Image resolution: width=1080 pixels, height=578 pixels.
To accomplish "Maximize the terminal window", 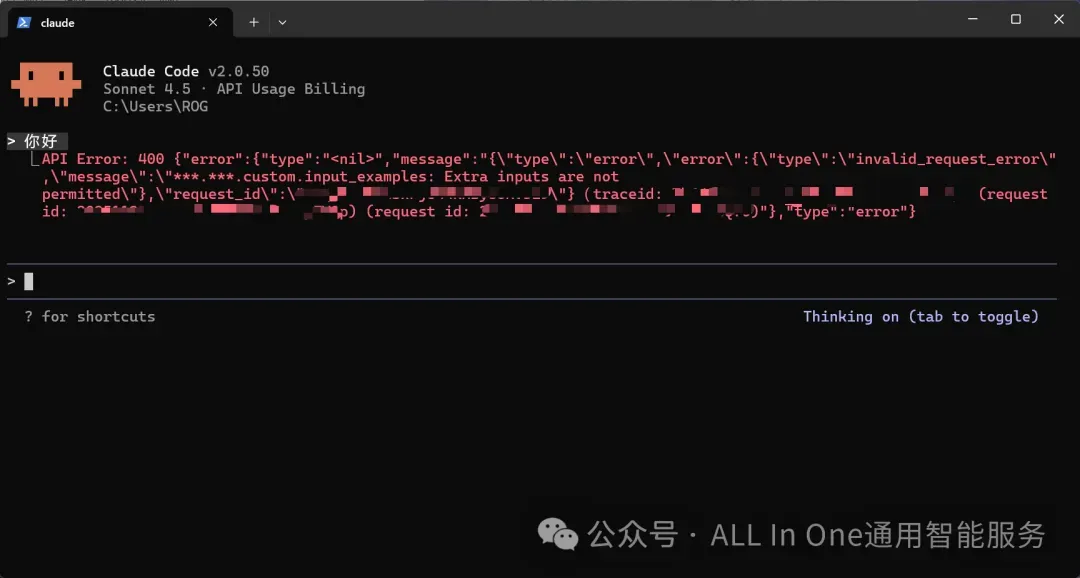I will click(1015, 19).
